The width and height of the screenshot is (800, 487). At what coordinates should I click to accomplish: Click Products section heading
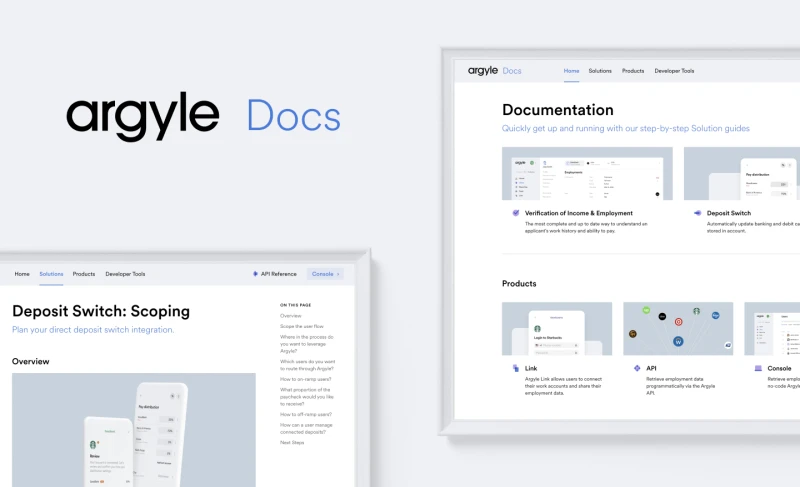click(519, 284)
